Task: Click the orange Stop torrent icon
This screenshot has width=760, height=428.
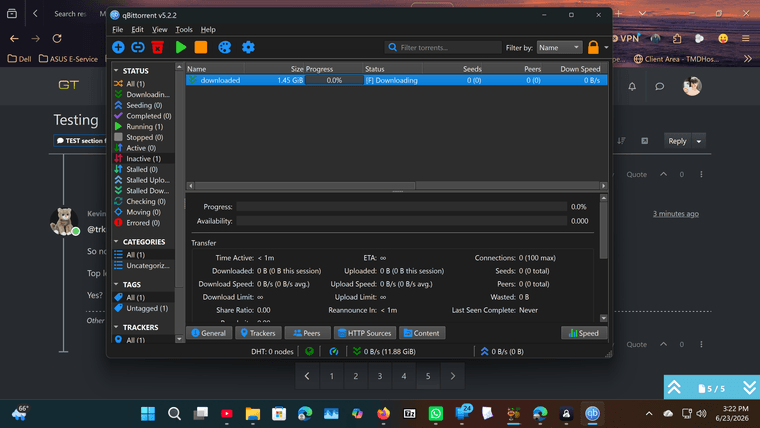Action: (x=201, y=47)
